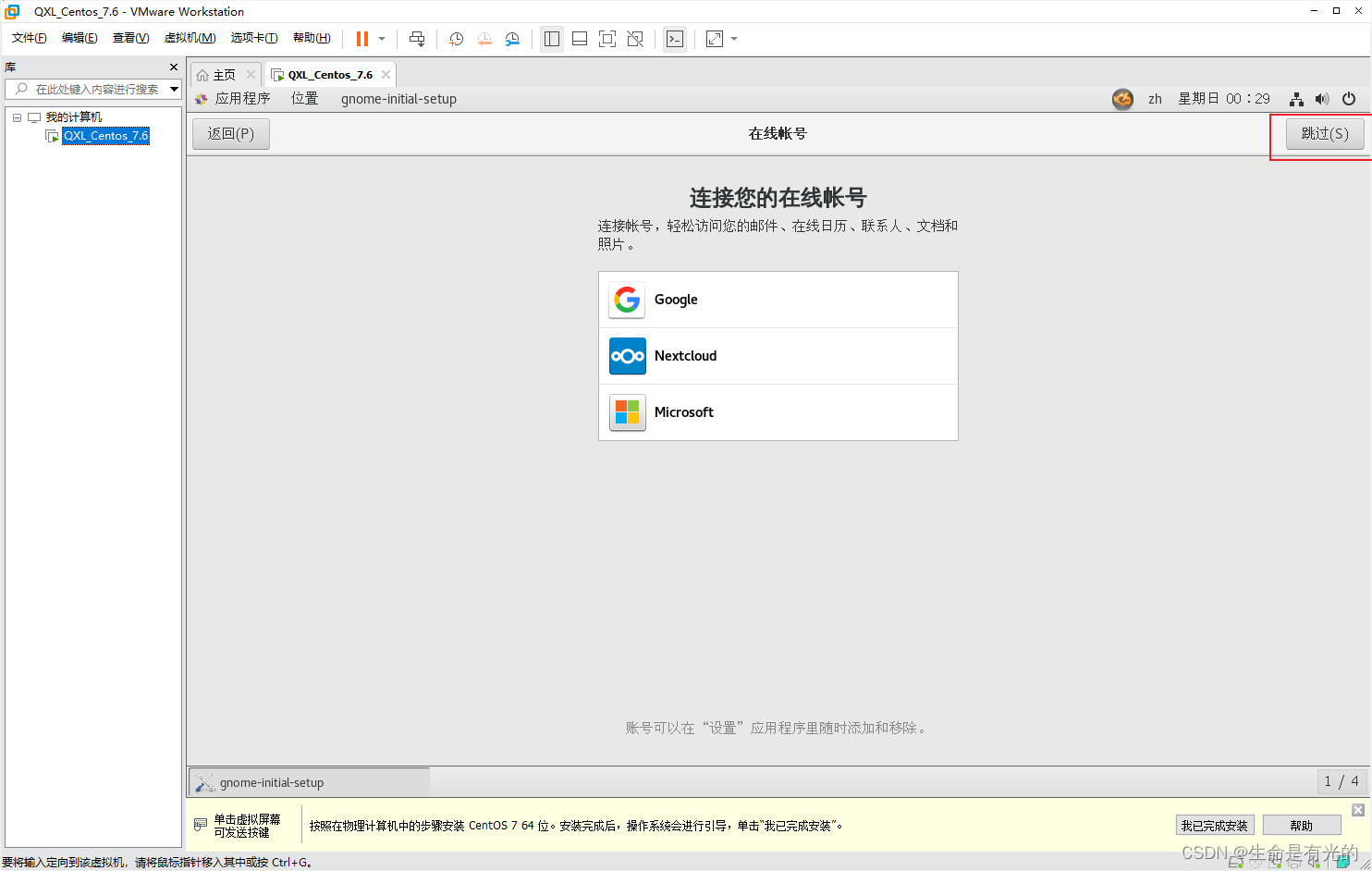The image size is (1372, 871).
Task: Click the 返回(P) button
Action: (231, 134)
